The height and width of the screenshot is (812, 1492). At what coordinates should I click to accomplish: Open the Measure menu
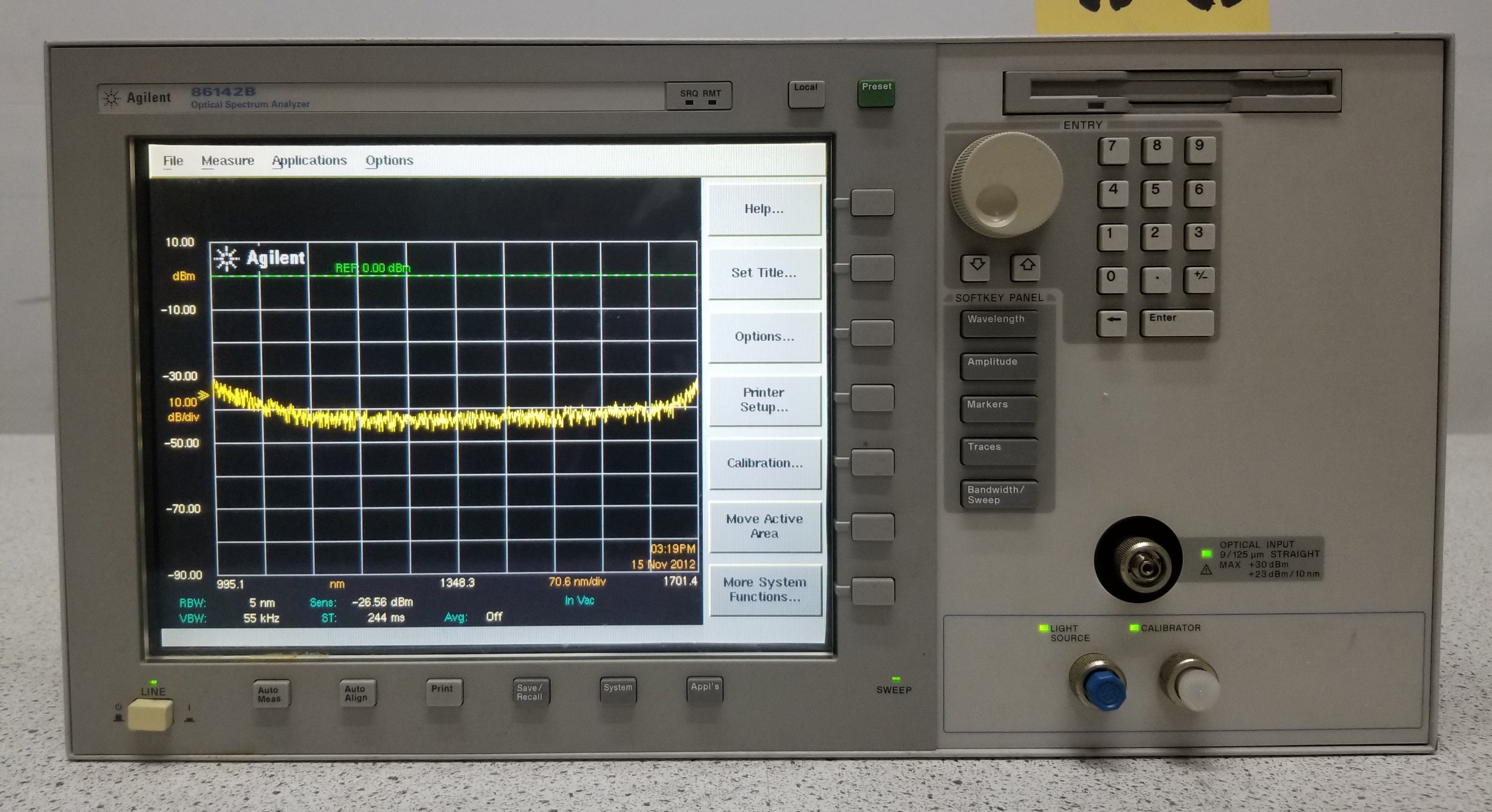click(x=227, y=161)
